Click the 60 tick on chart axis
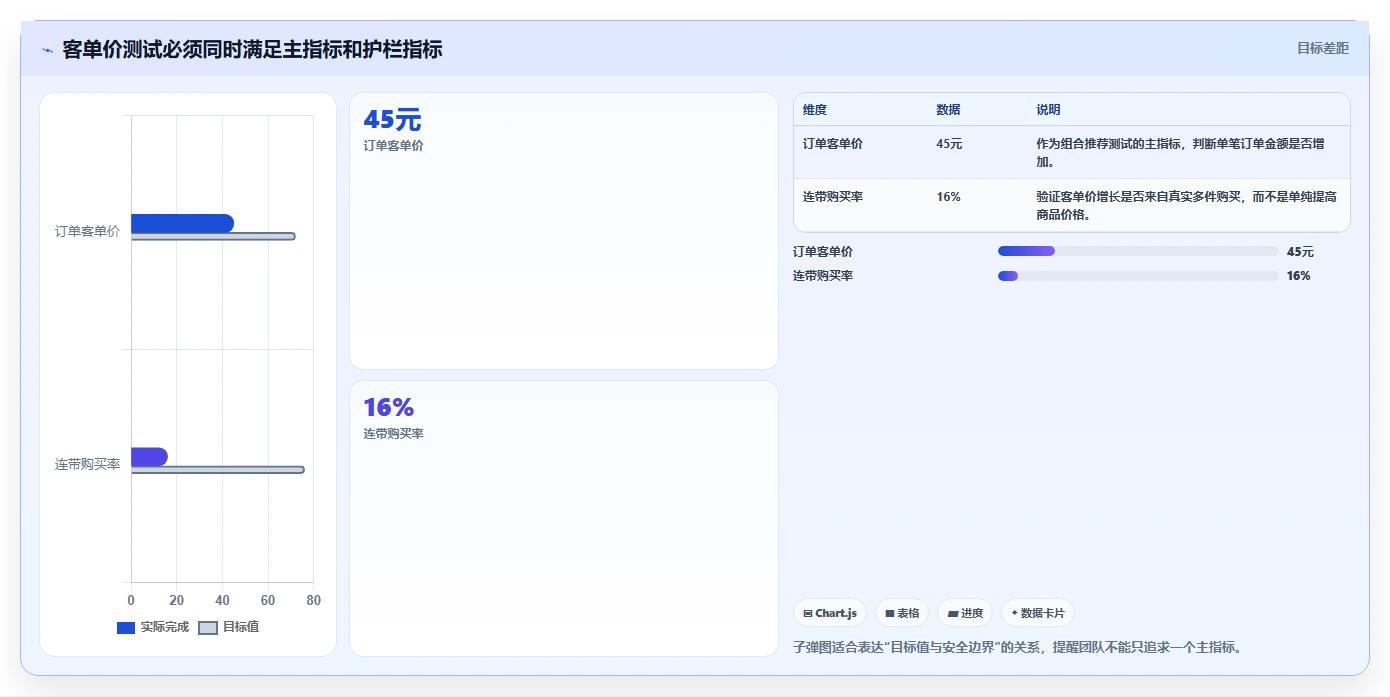This screenshot has height=697, width=1390. (268, 600)
